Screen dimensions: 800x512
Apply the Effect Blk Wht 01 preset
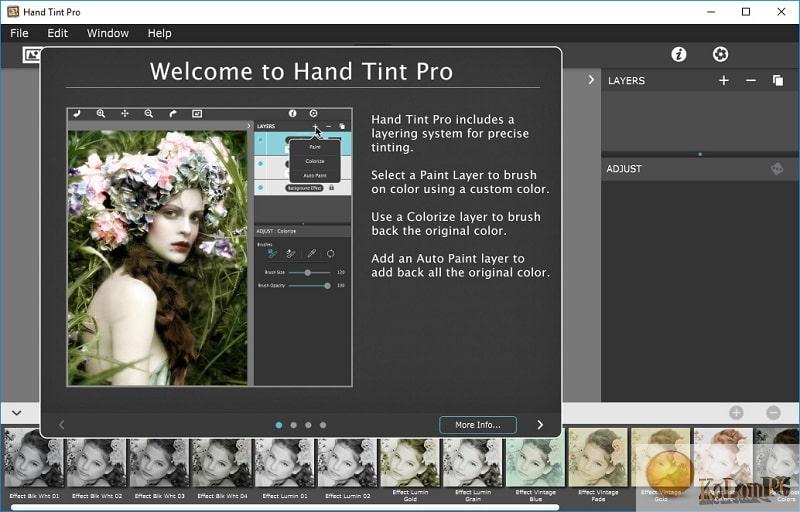[x=34, y=464]
